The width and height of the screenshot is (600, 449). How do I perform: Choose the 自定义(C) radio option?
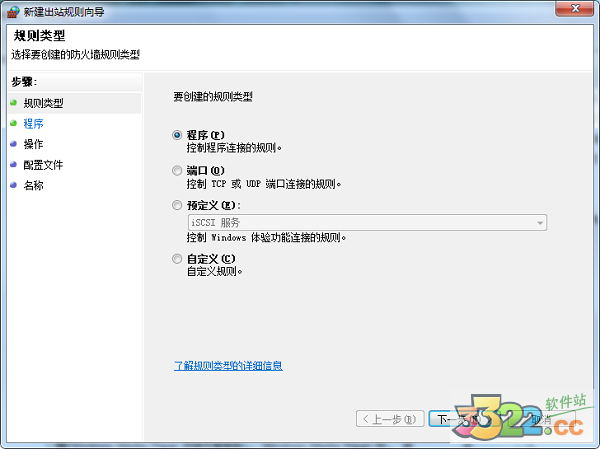click(x=177, y=259)
